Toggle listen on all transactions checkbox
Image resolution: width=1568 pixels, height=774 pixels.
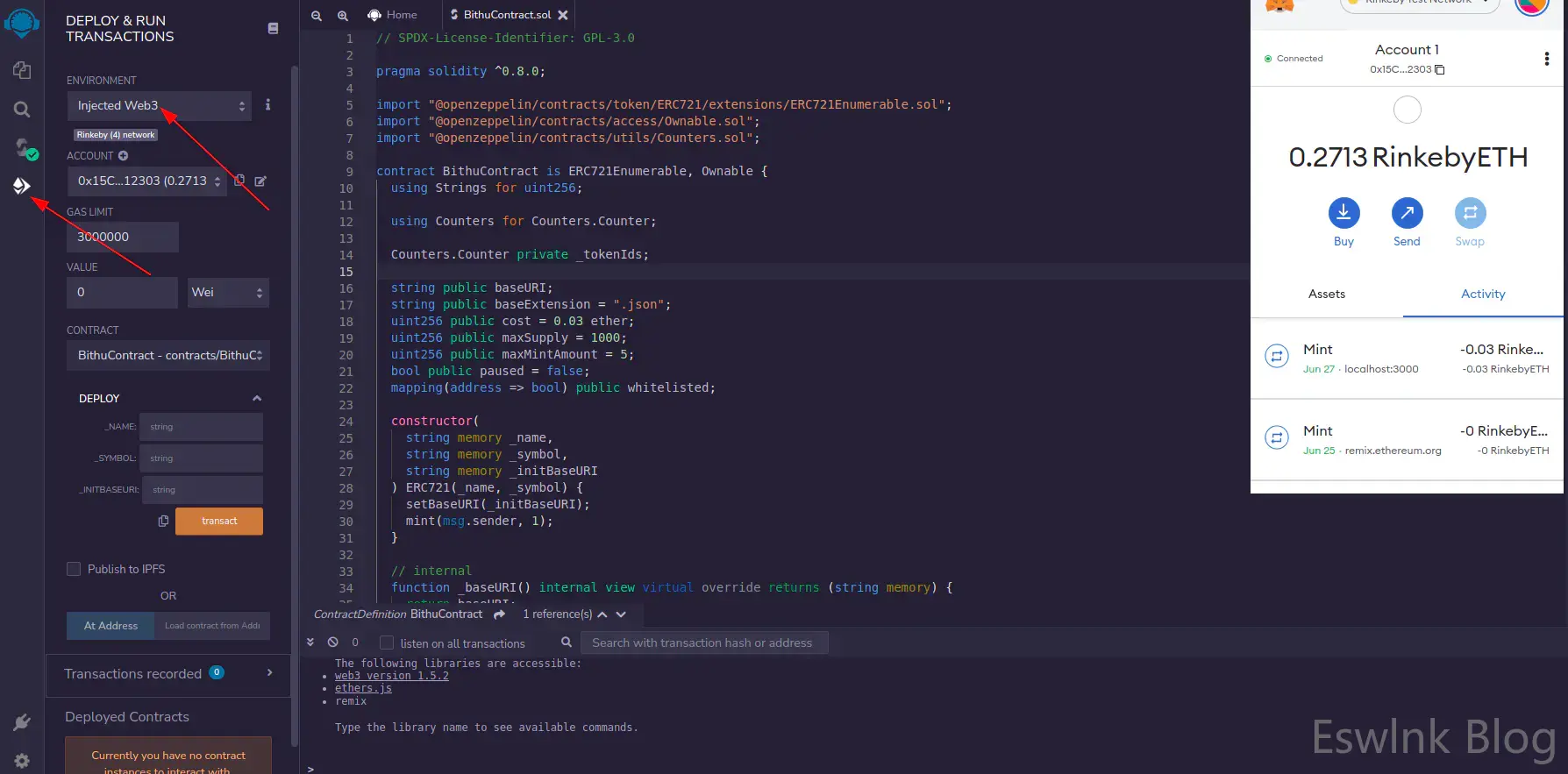387,643
